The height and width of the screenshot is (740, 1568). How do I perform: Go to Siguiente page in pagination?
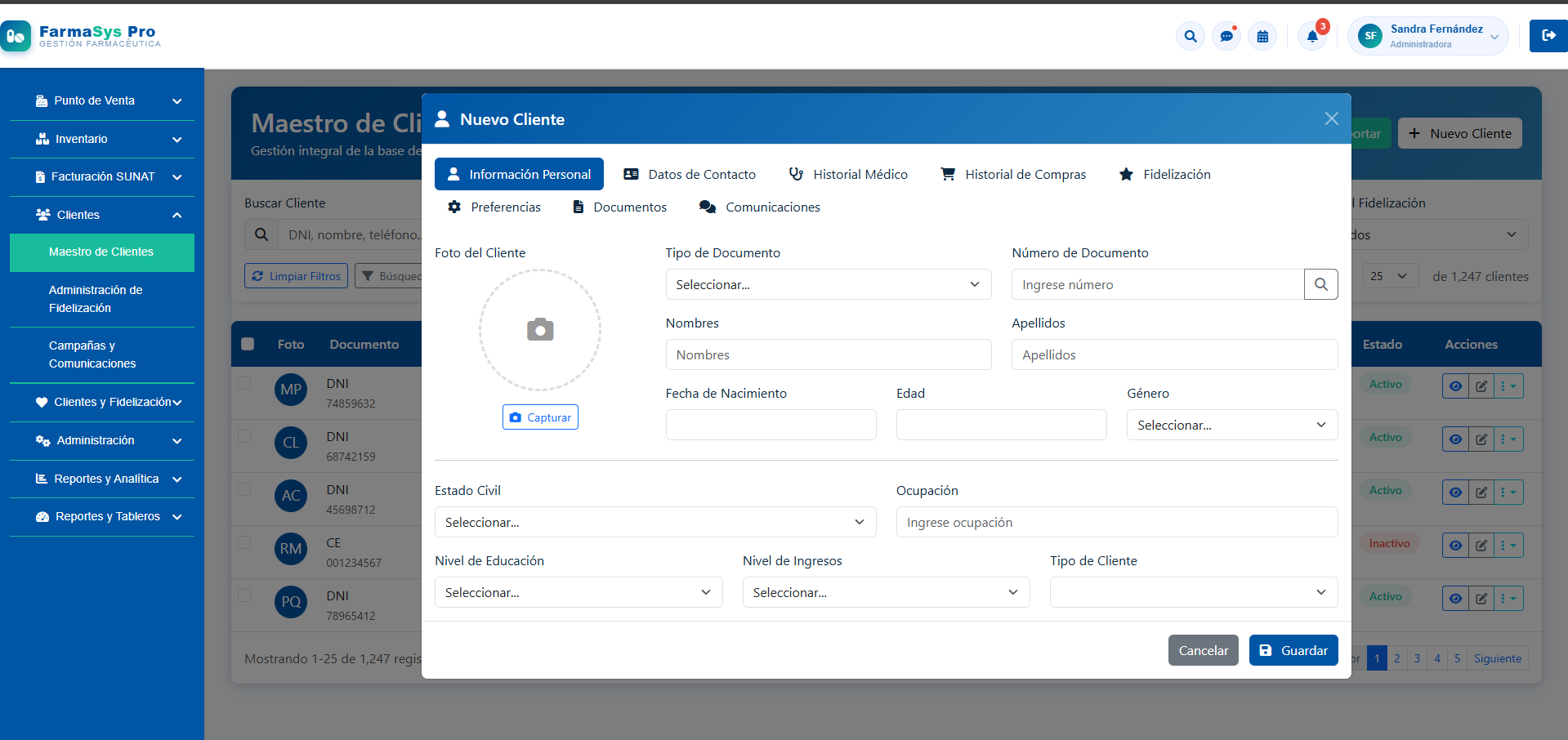tap(1497, 658)
